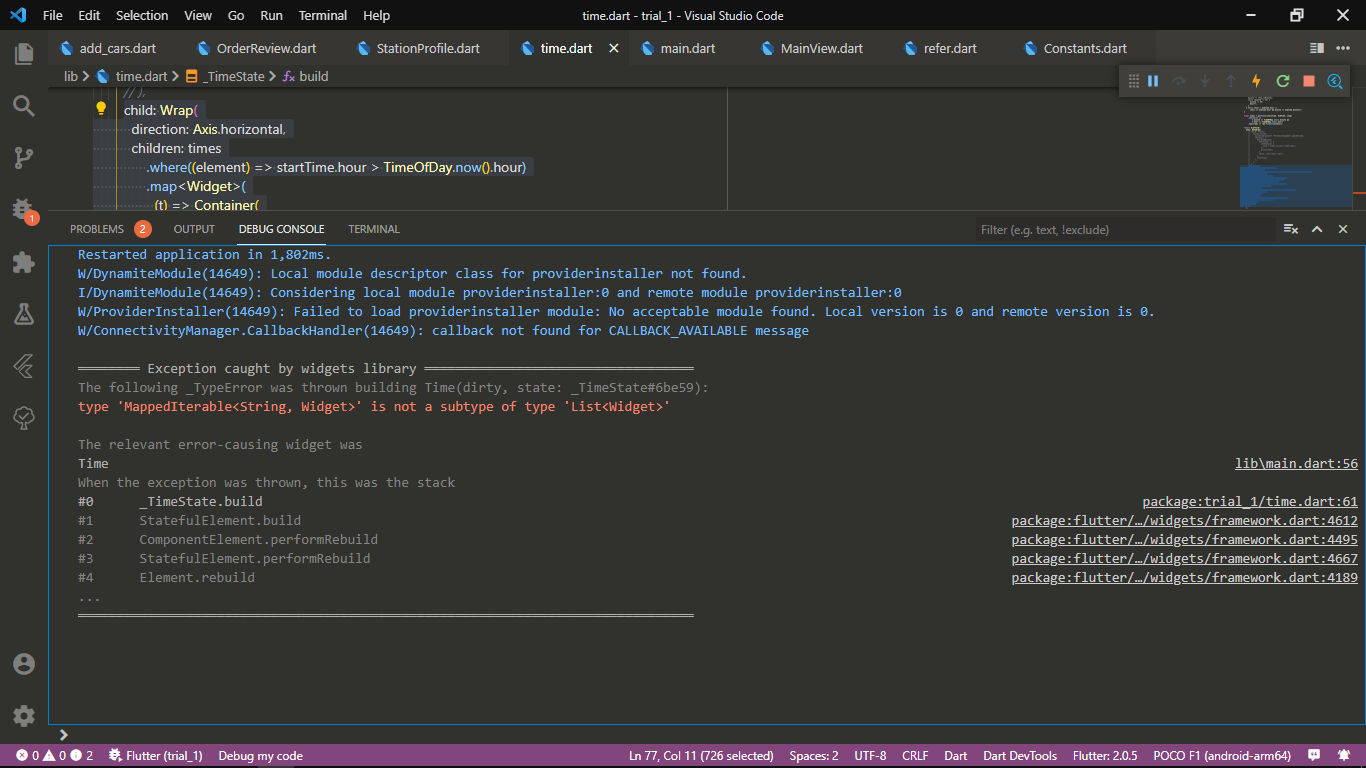The image size is (1366, 768).
Task: Stop debugging with the red square
Action: point(1309,81)
